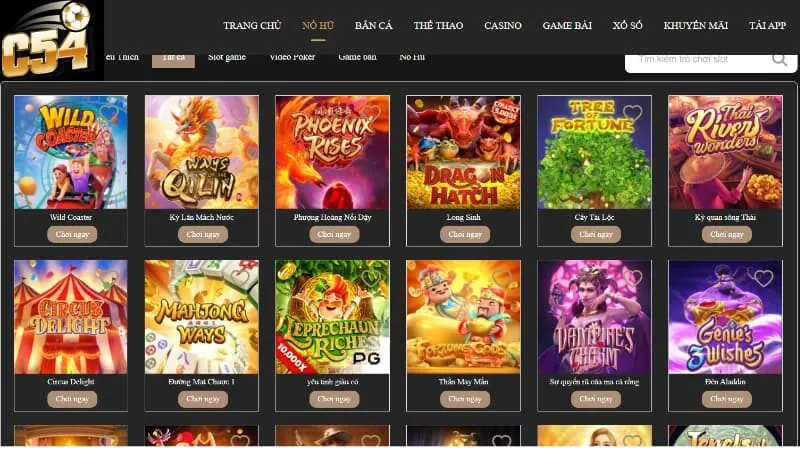
Task: Click heart icon on Mahjong Ways tile
Action: click(240, 278)
